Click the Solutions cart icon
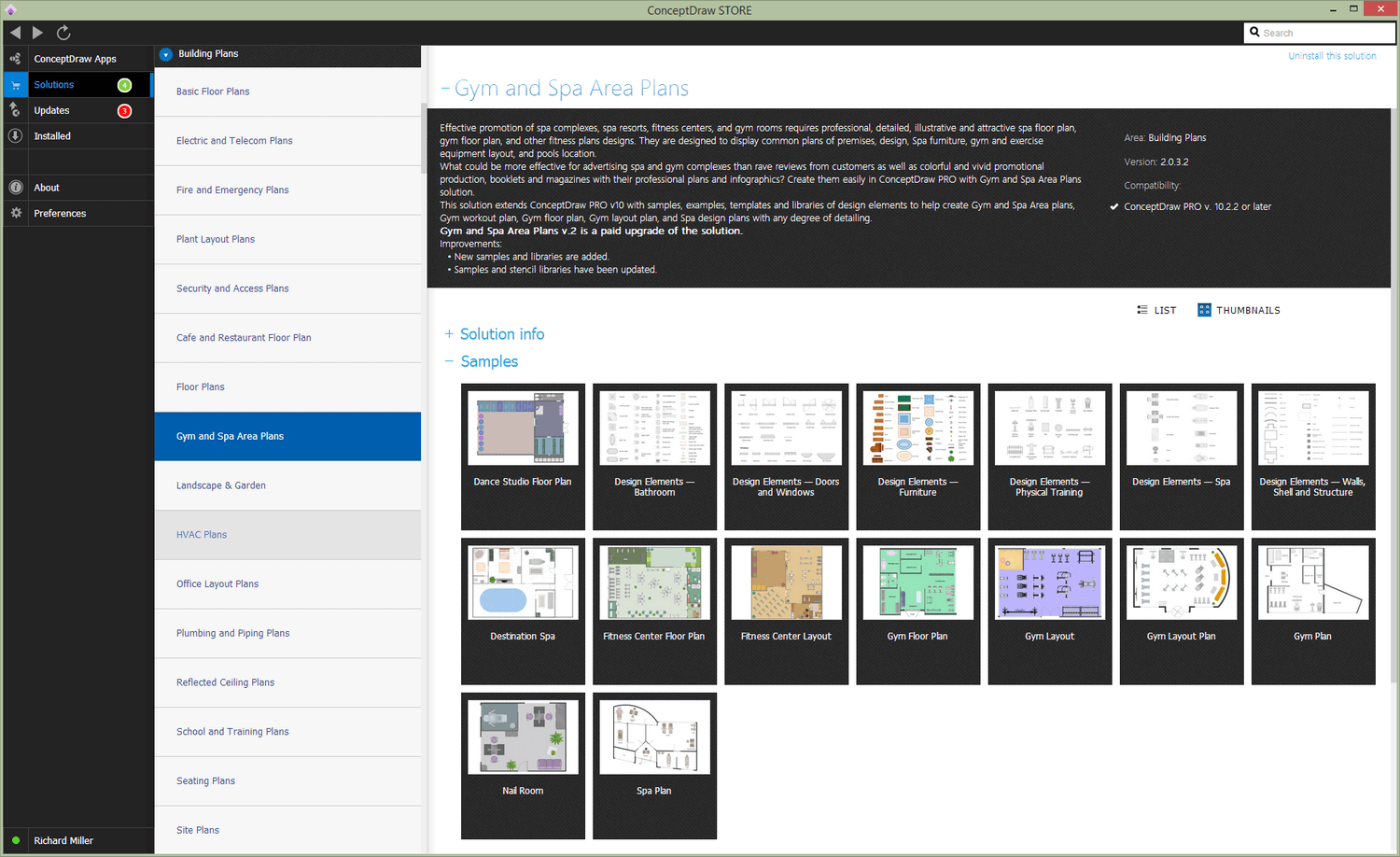The width and height of the screenshot is (1400, 857). [15, 85]
